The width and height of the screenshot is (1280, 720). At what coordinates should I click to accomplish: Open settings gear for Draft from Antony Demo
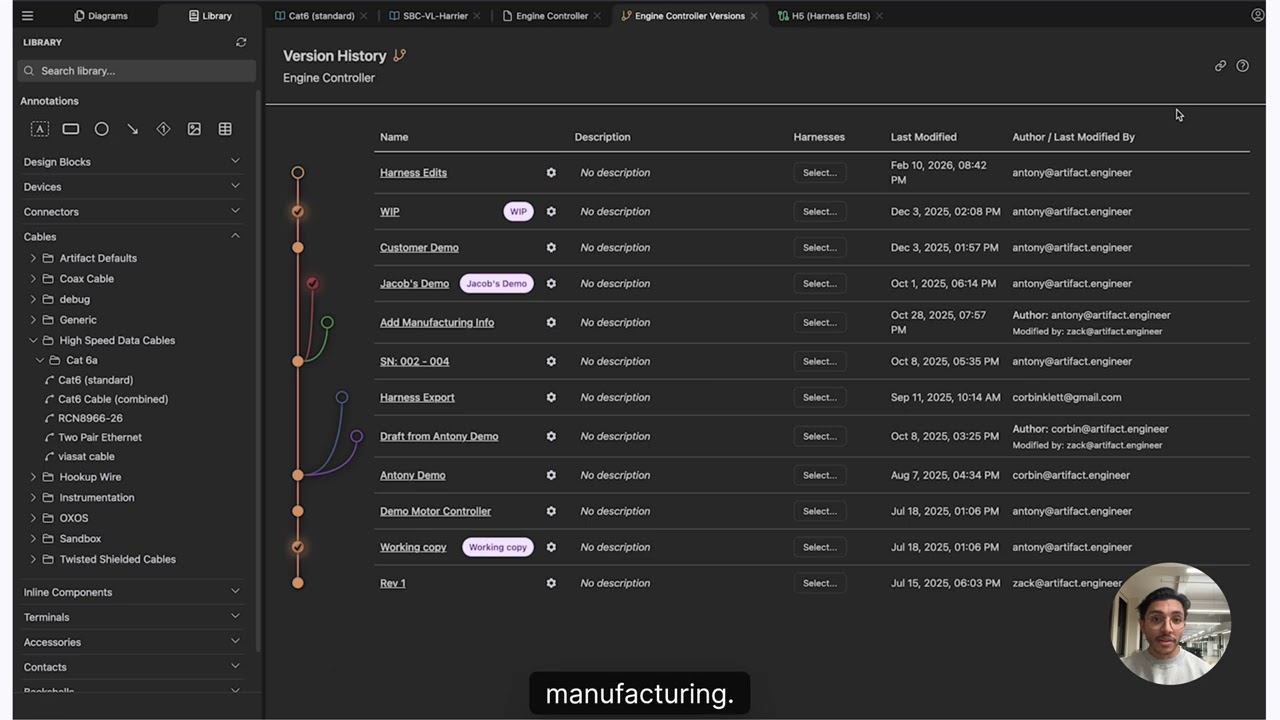(551, 437)
